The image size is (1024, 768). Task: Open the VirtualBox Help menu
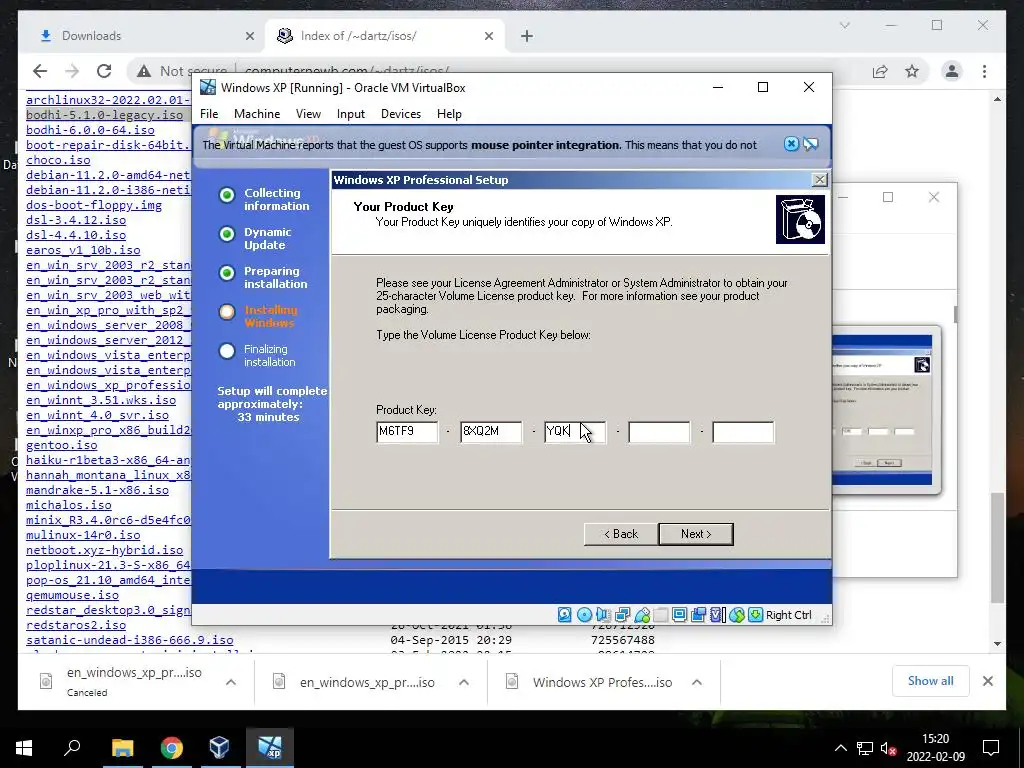tap(449, 114)
